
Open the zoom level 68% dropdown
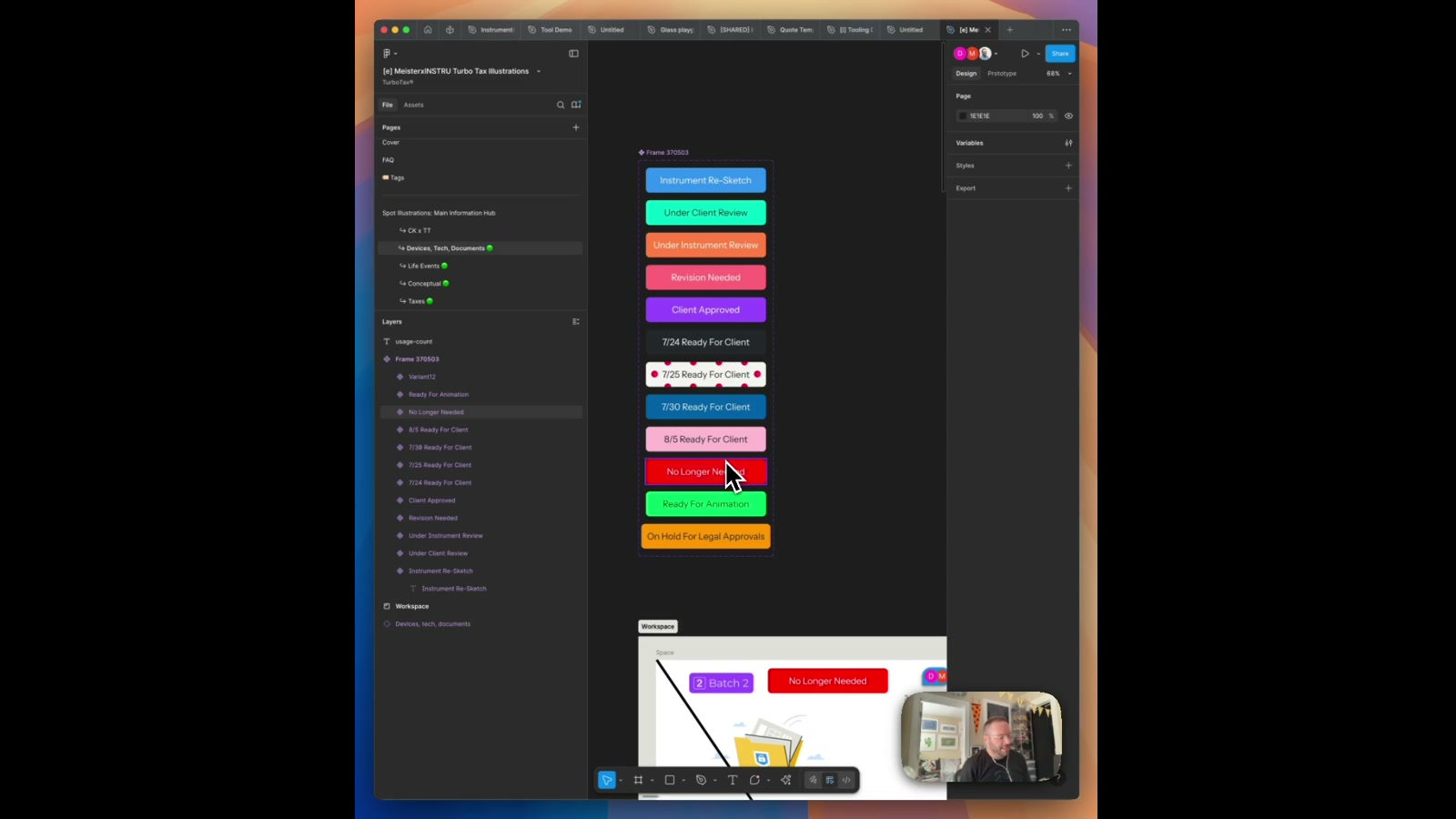pos(1058,74)
